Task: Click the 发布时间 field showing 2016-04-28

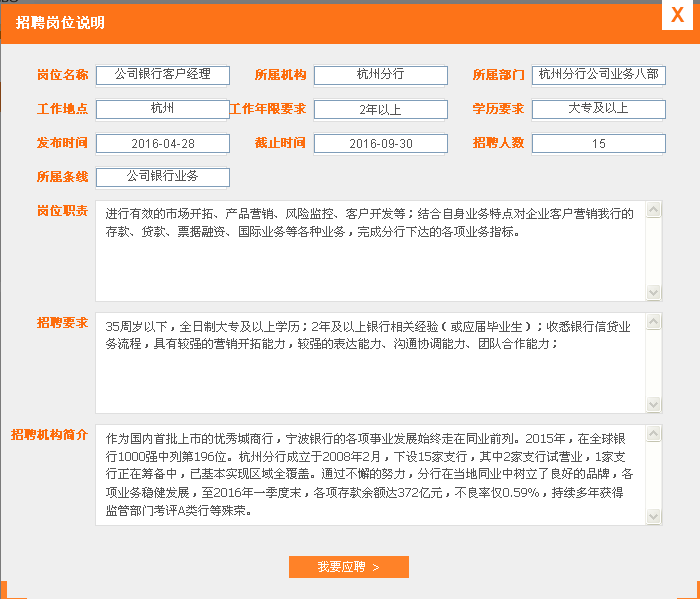Action: [163, 143]
